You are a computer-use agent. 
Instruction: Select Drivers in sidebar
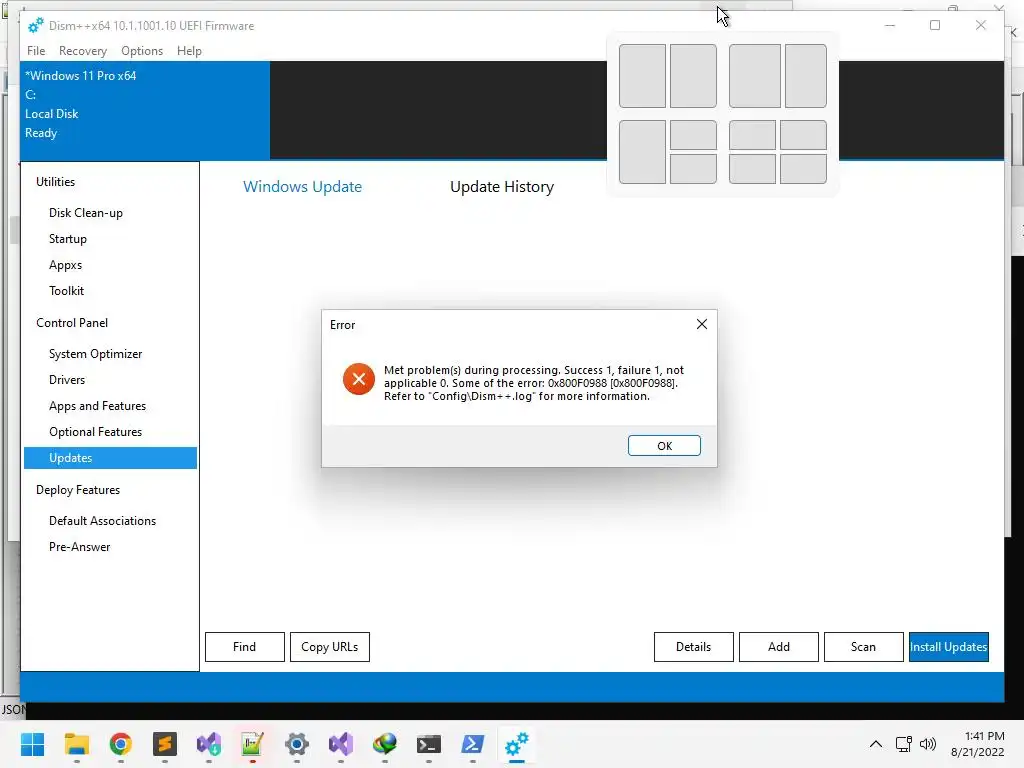[67, 380]
